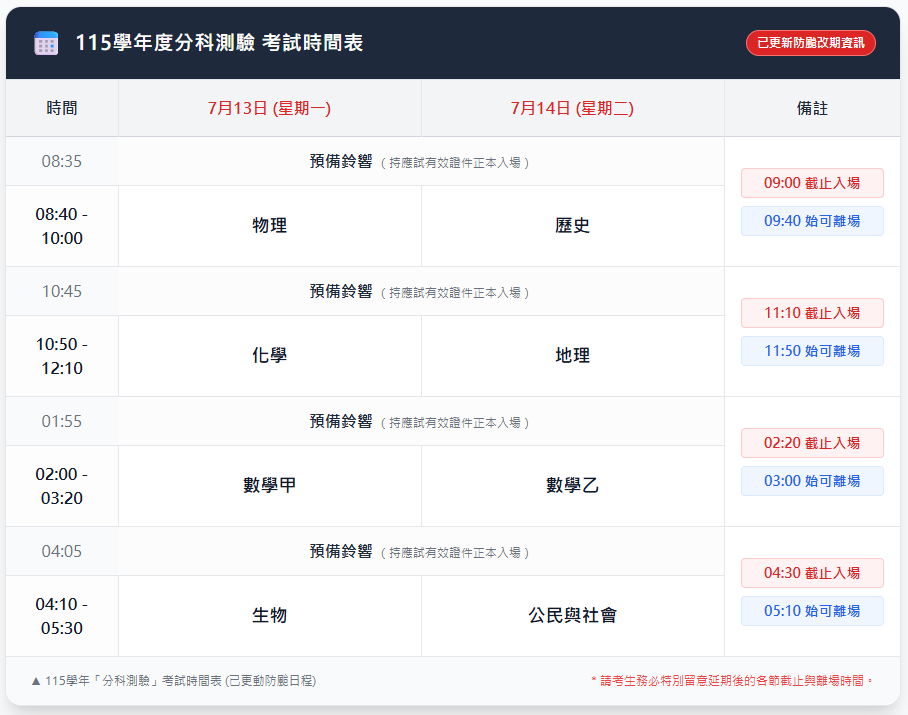908x715 pixels.
Task: Click the 11:50 始可離場 tag
Action: (x=812, y=351)
